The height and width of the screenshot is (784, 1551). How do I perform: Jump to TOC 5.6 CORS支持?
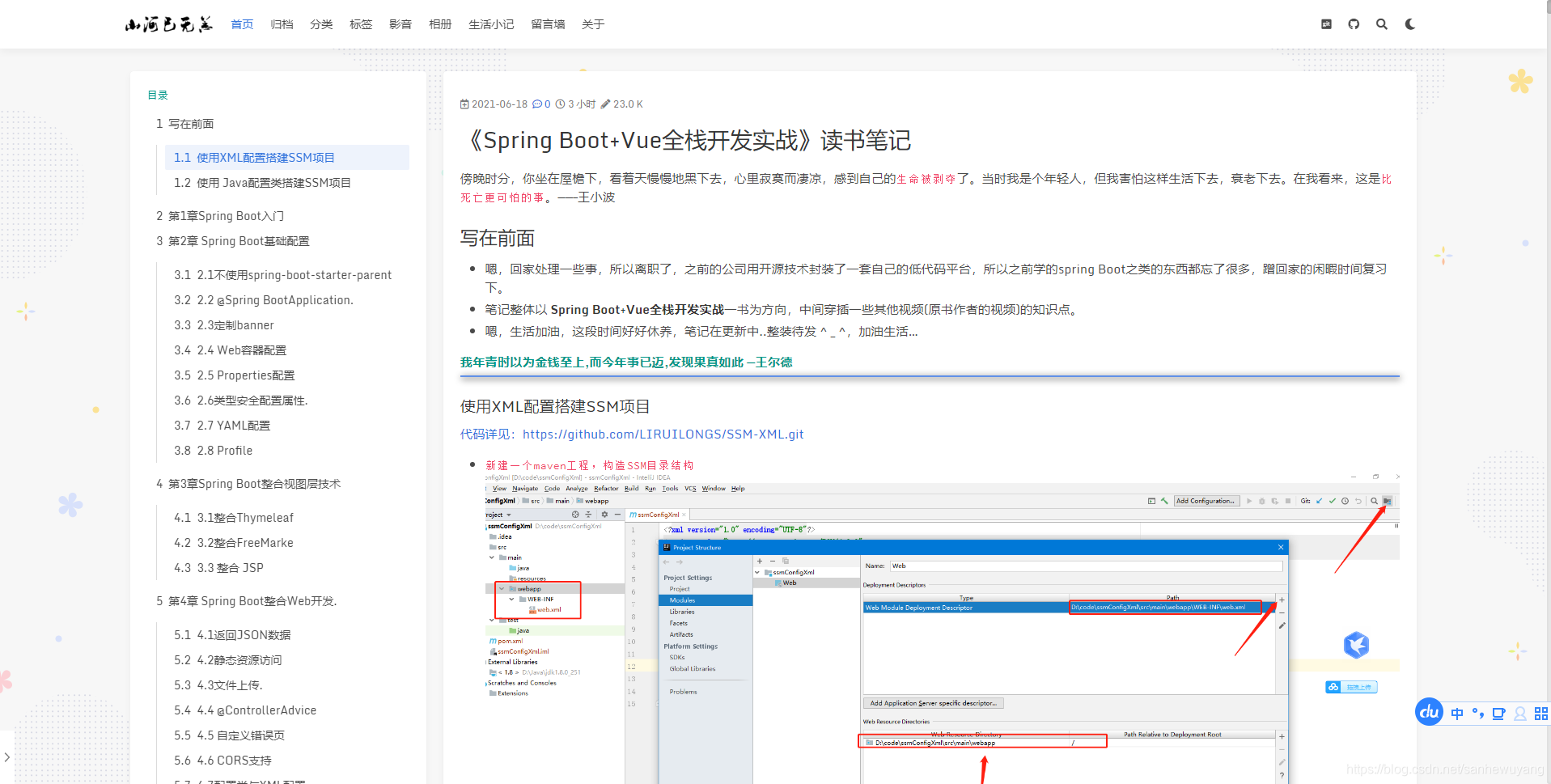(222, 761)
